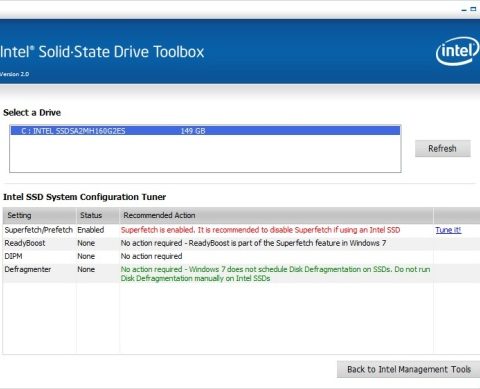Viewport: 480px width, 389px height.
Task: Click the Status column header
Action: coord(98,215)
